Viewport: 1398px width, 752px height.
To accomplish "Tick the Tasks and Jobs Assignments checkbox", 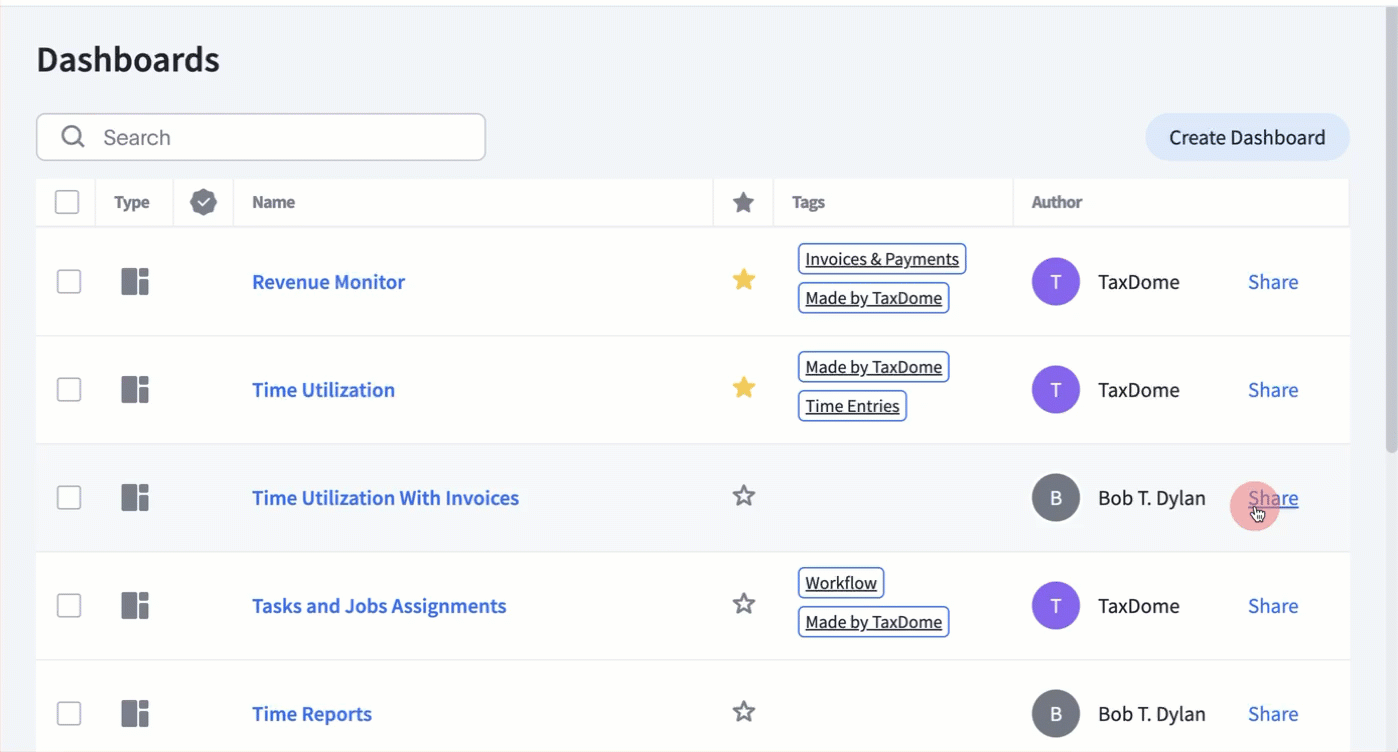I will tap(69, 606).
